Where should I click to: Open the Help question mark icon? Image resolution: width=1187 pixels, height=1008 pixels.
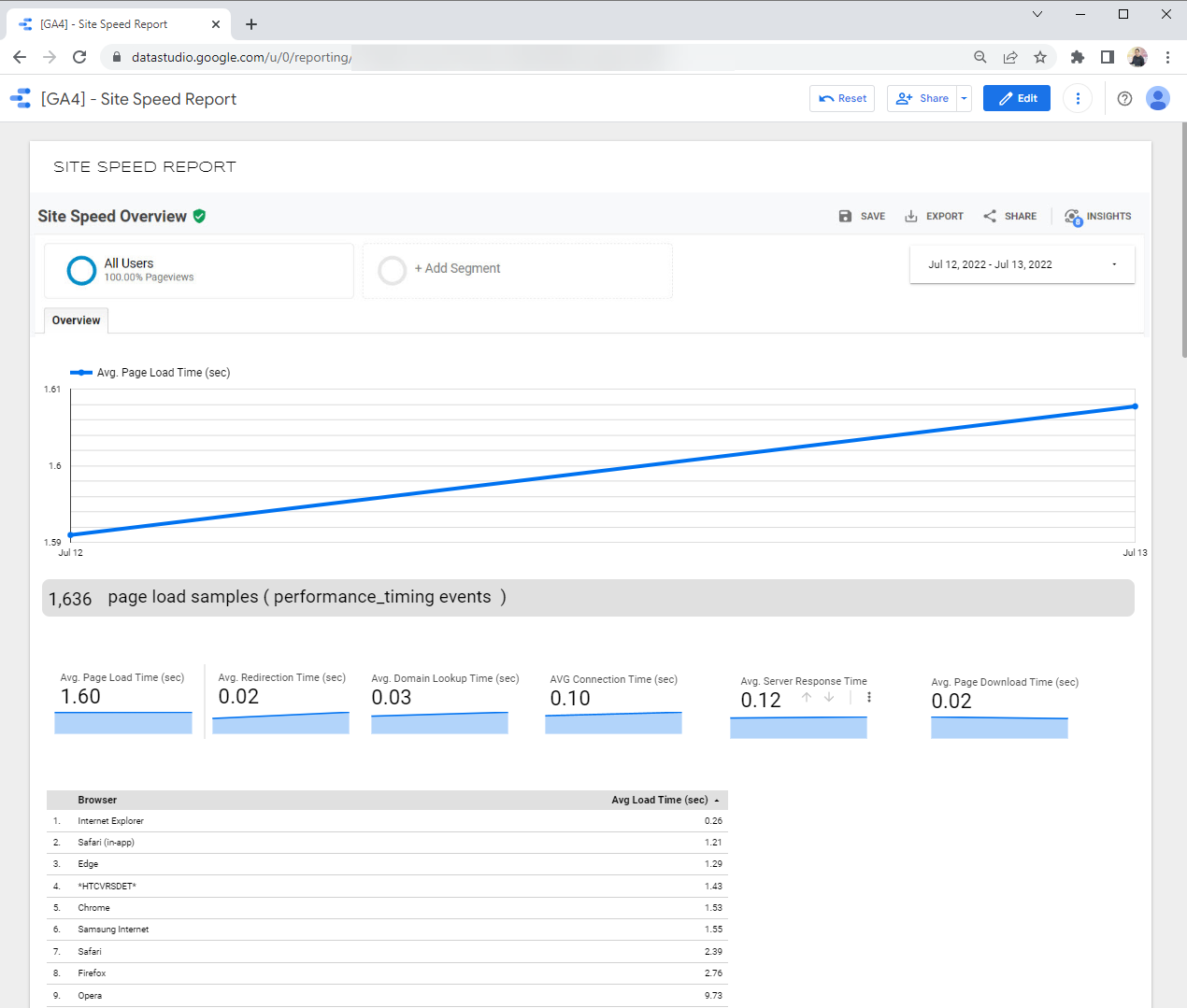click(1124, 98)
